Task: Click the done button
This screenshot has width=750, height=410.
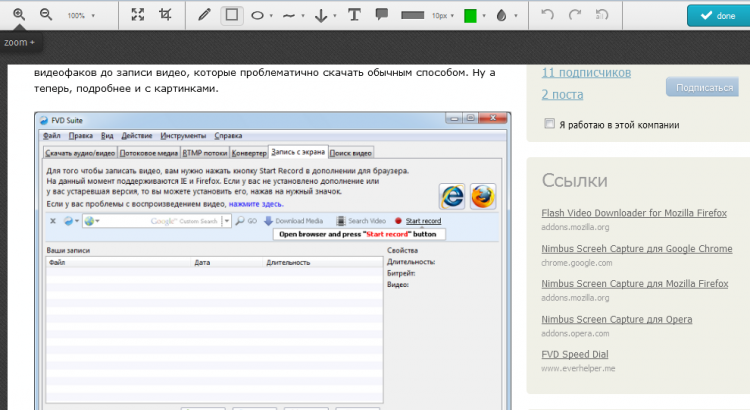Action: [x=718, y=16]
